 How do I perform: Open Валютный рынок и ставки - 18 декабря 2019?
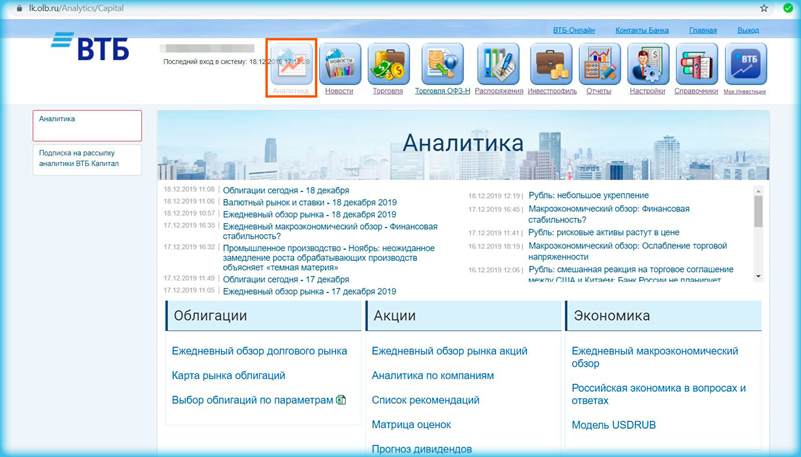coord(310,202)
